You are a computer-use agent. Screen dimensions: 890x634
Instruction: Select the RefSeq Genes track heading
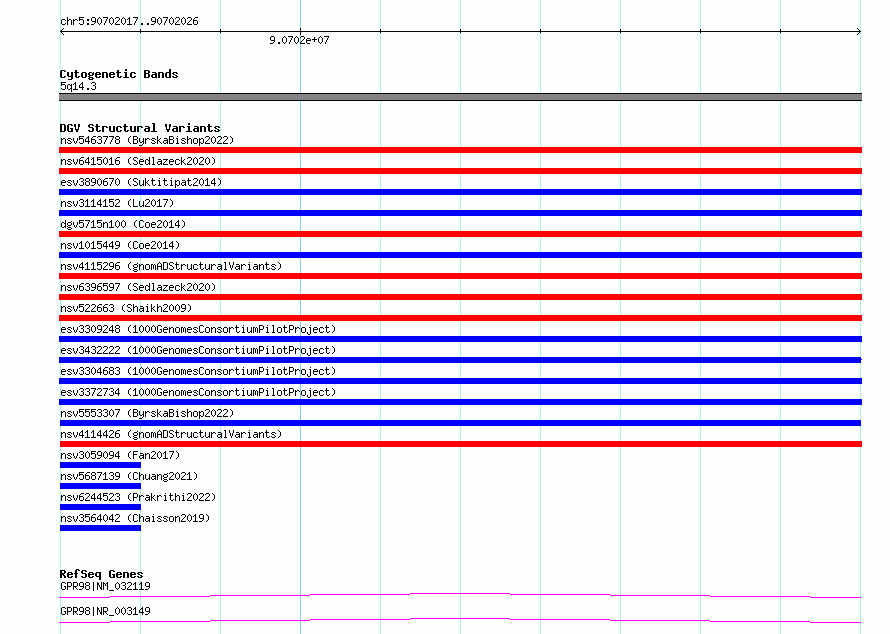pyautogui.click(x=101, y=574)
